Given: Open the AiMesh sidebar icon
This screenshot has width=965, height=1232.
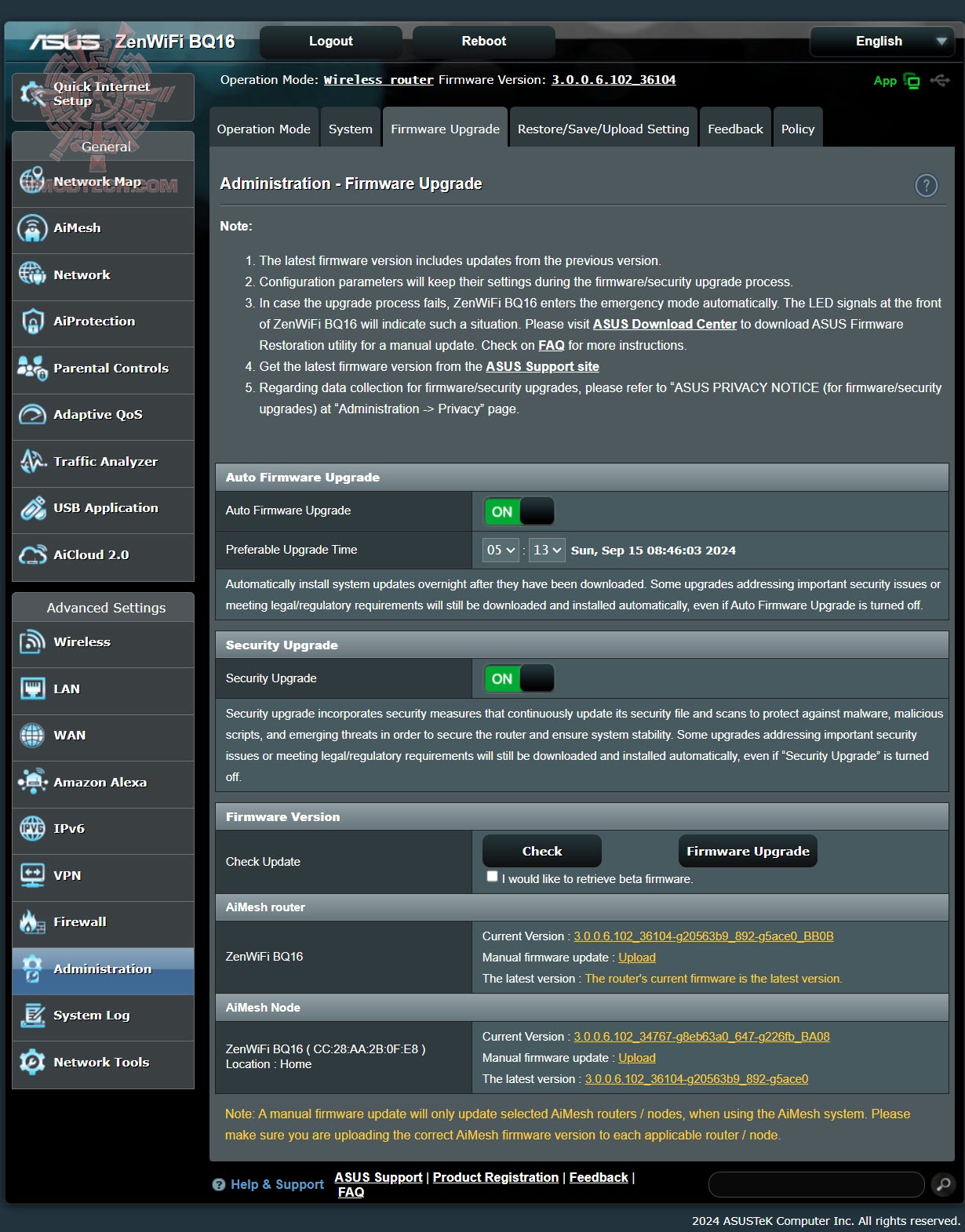Looking at the screenshot, I should 32,228.
